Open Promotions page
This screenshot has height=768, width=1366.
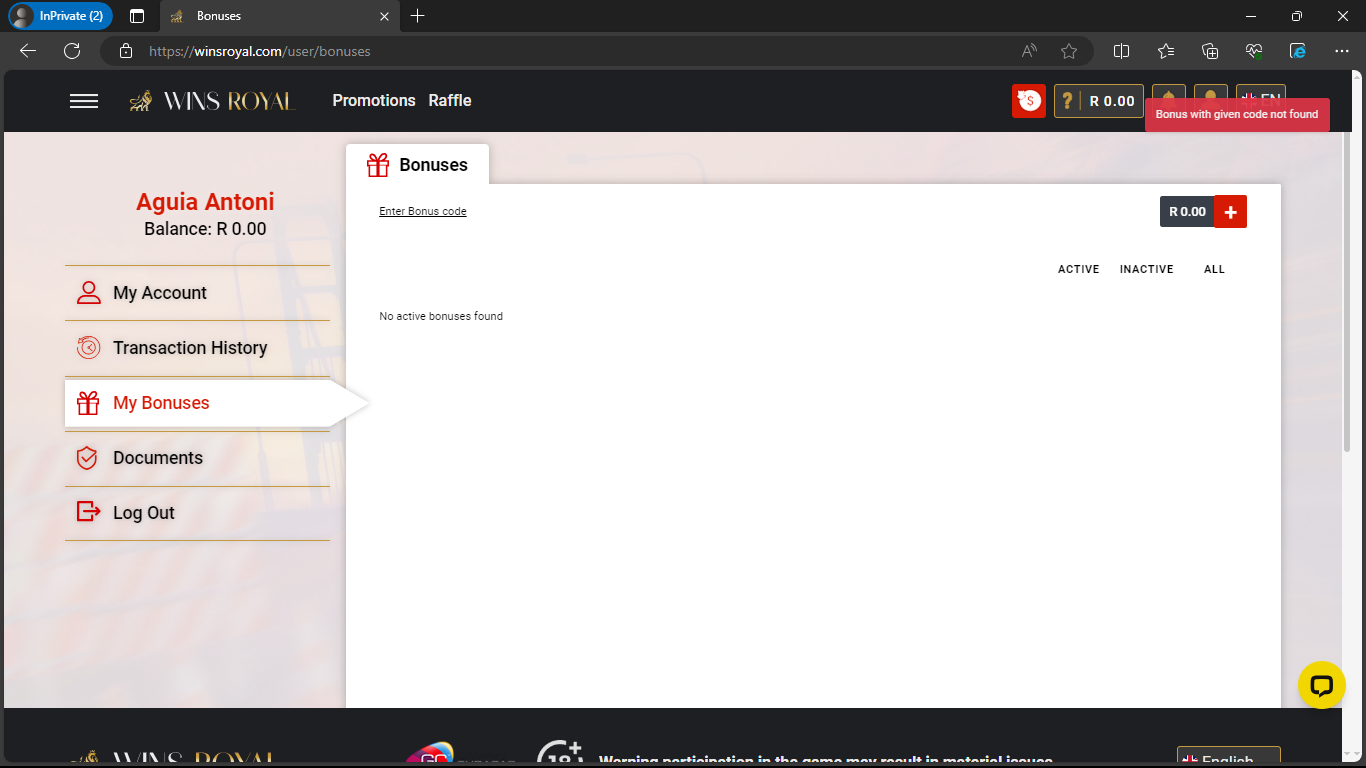tap(374, 101)
